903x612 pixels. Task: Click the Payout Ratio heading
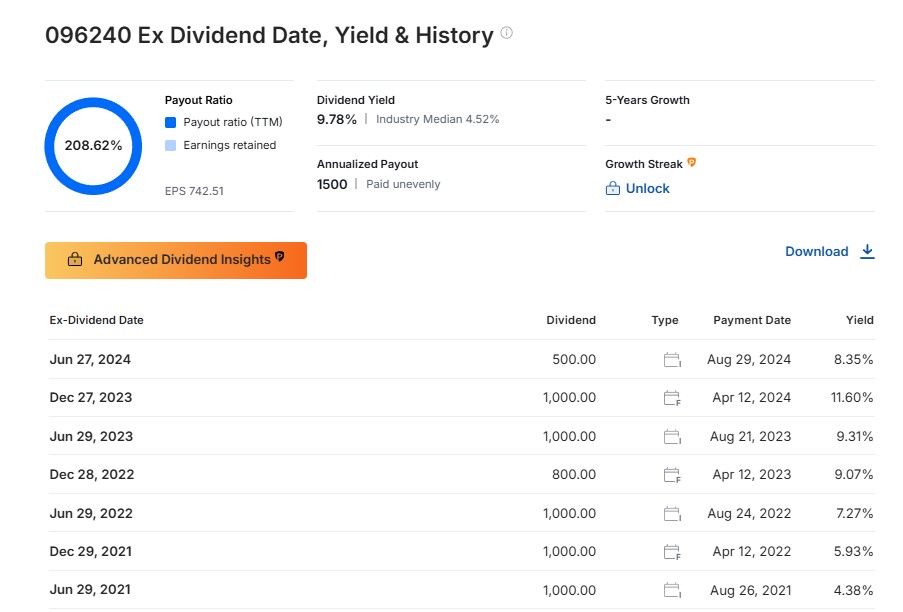[199, 100]
